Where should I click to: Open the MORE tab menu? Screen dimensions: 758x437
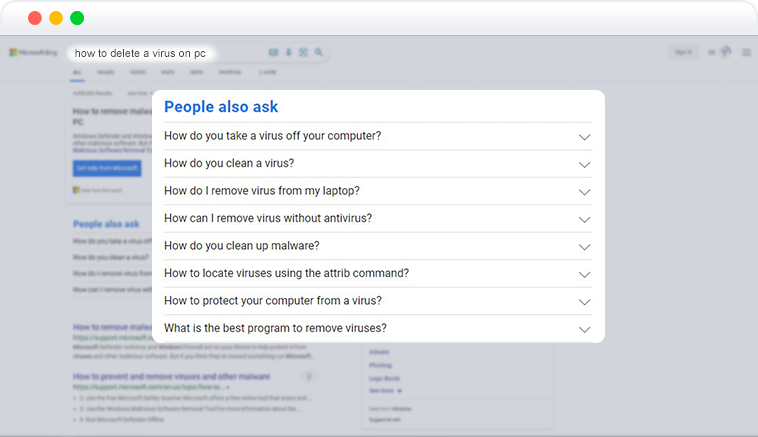tap(267, 73)
